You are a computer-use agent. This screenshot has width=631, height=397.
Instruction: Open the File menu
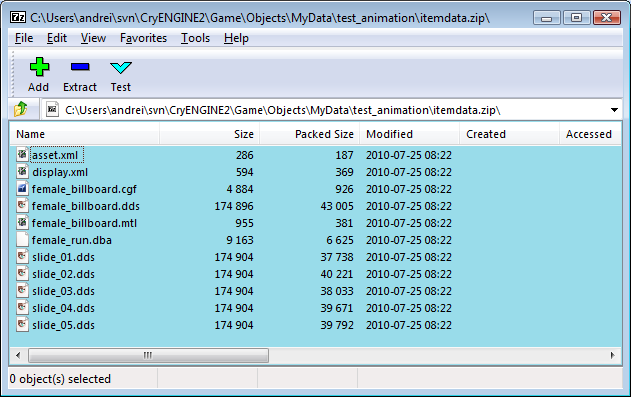click(24, 38)
